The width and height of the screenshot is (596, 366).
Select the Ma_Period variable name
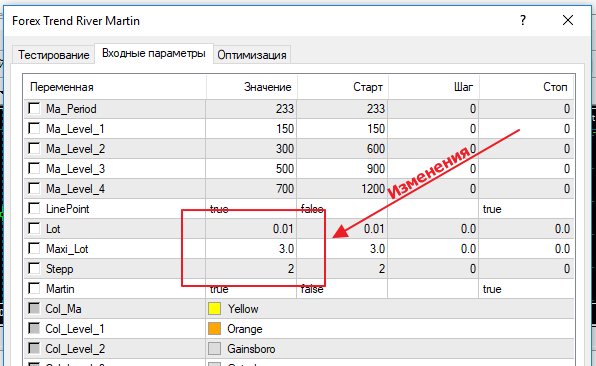point(71,109)
